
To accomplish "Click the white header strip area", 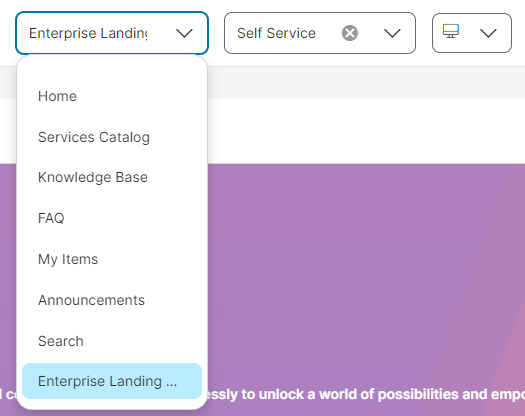I will (366, 131).
